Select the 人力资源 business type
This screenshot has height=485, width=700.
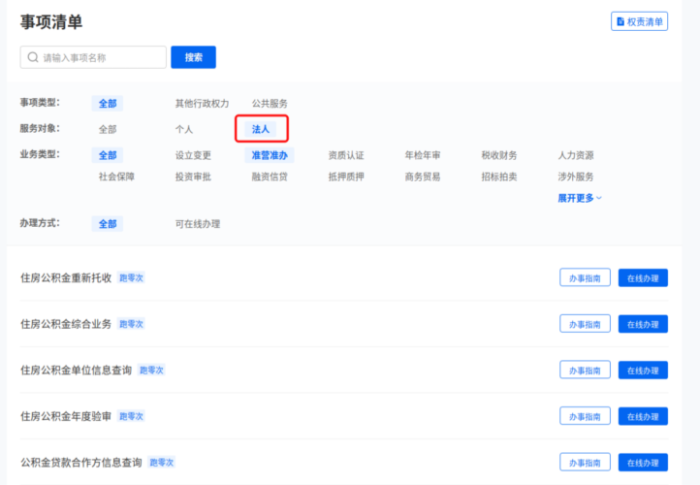coord(576,155)
